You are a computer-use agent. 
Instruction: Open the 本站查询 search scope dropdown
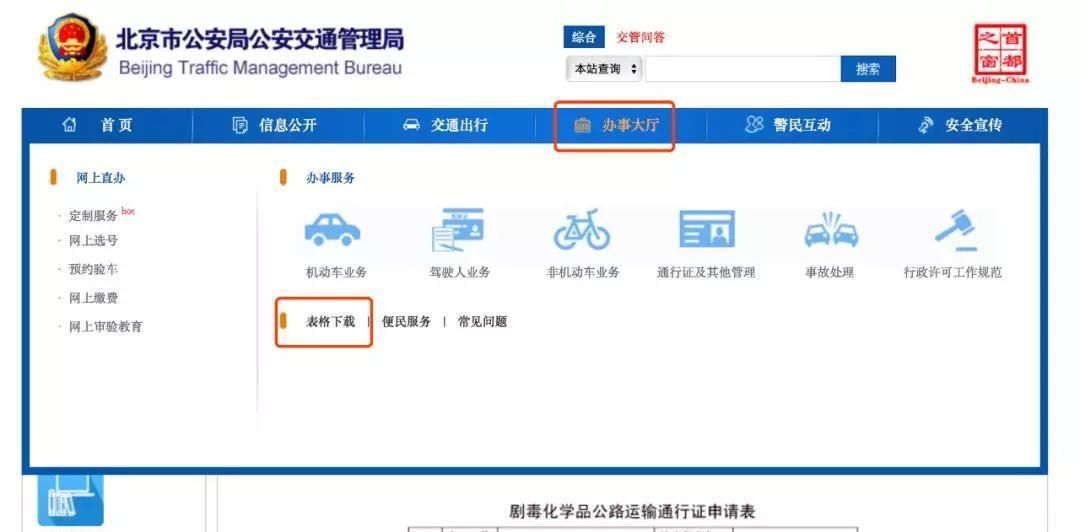(x=604, y=69)
